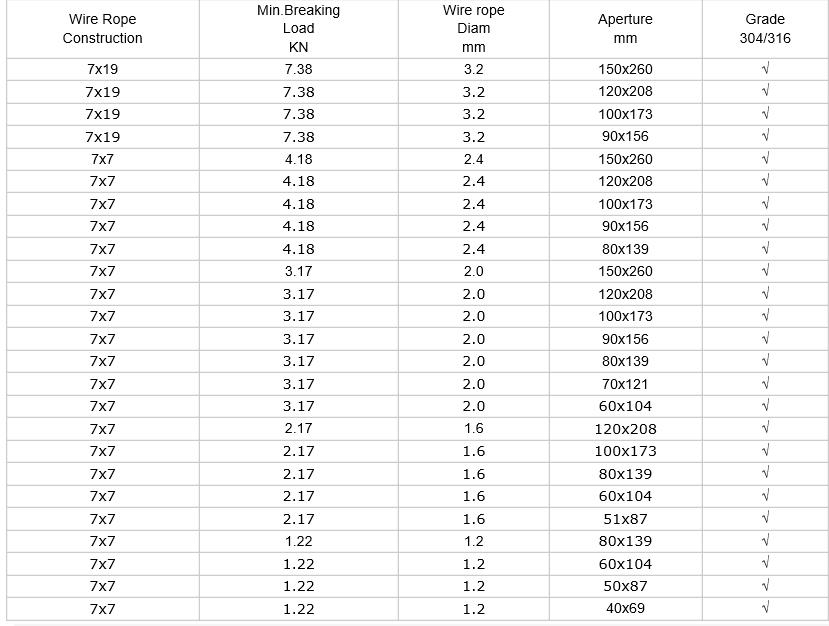Select the 7.38 load cell in first row

[299, 69]
